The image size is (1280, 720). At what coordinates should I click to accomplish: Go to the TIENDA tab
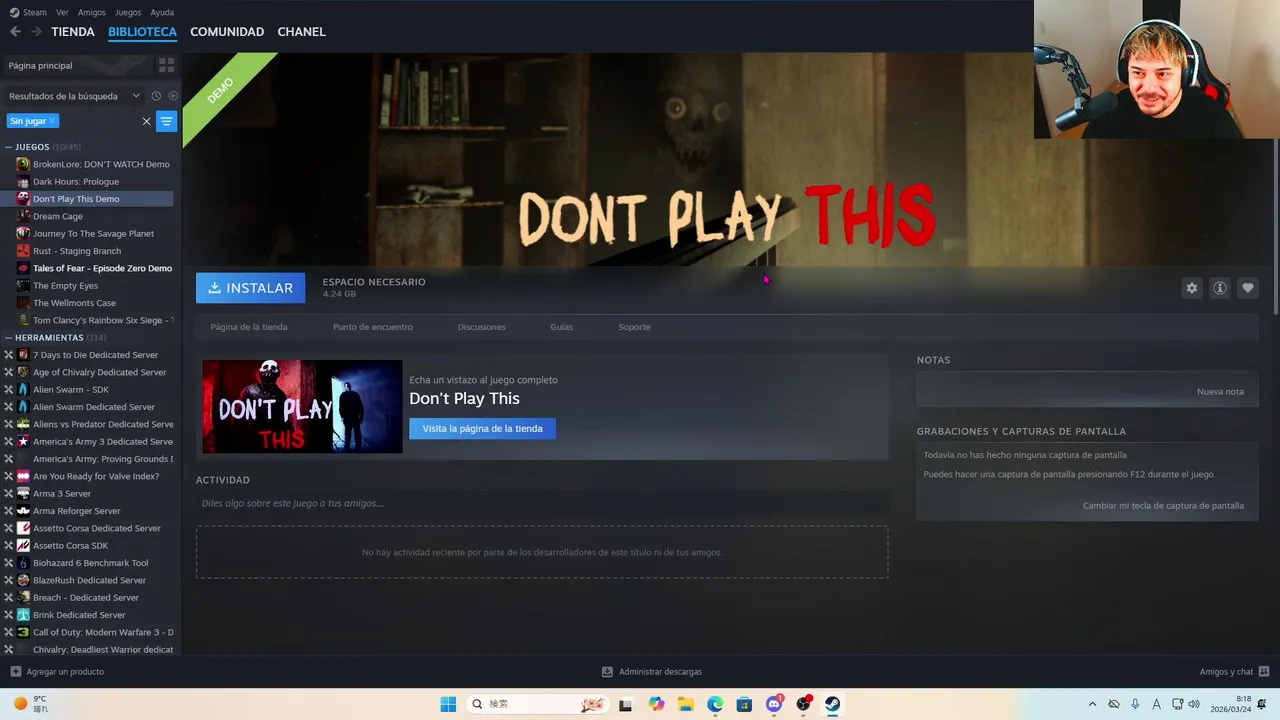(x=73, y=32)
